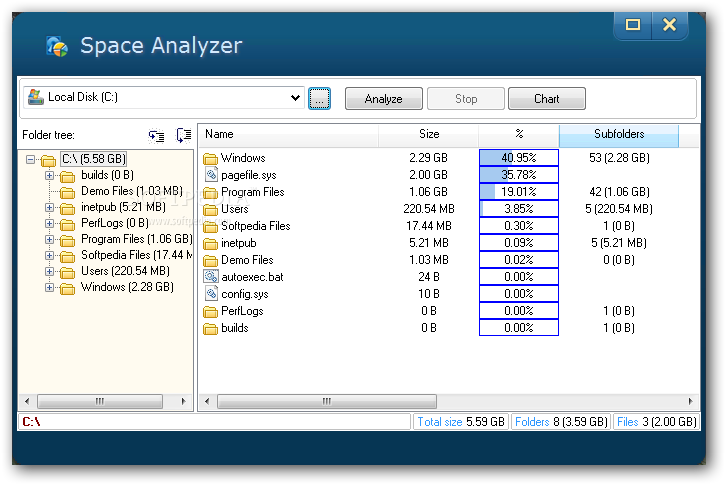726x485 pixels.
Task: Click the collapse-all folder tree icon
Action: pos(183,135)
